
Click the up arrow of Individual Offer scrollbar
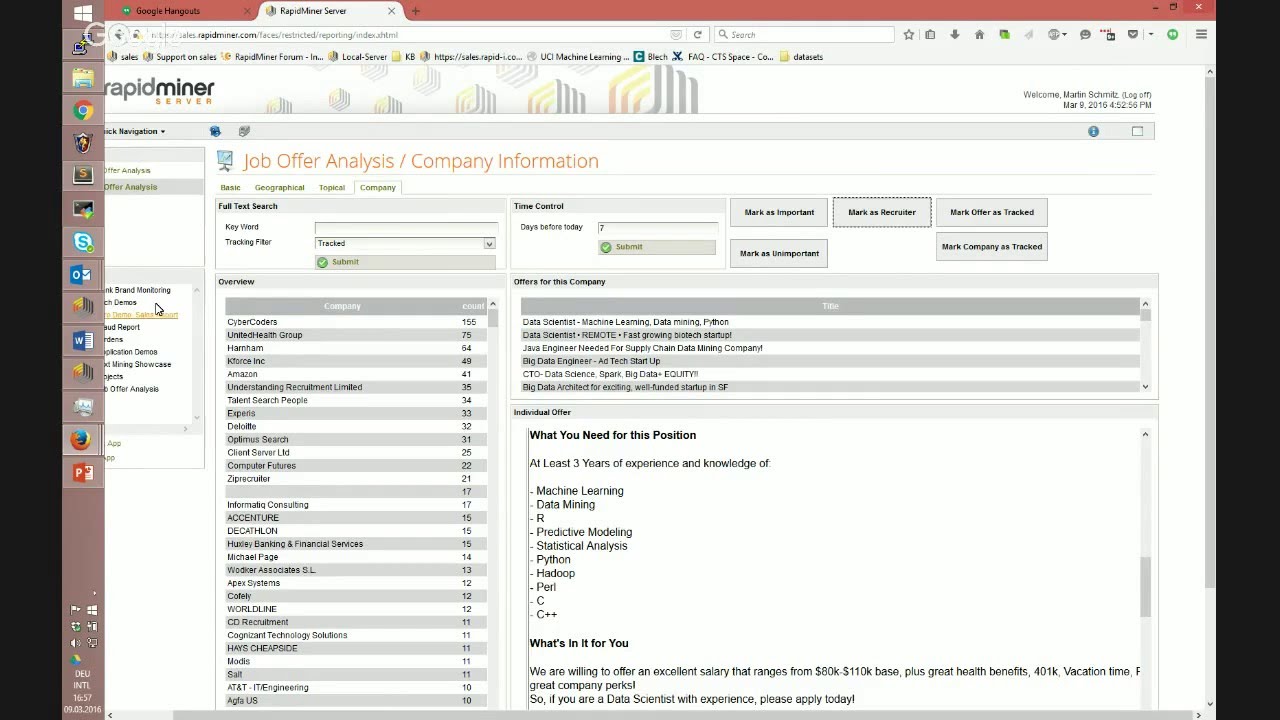[1145, 434]
